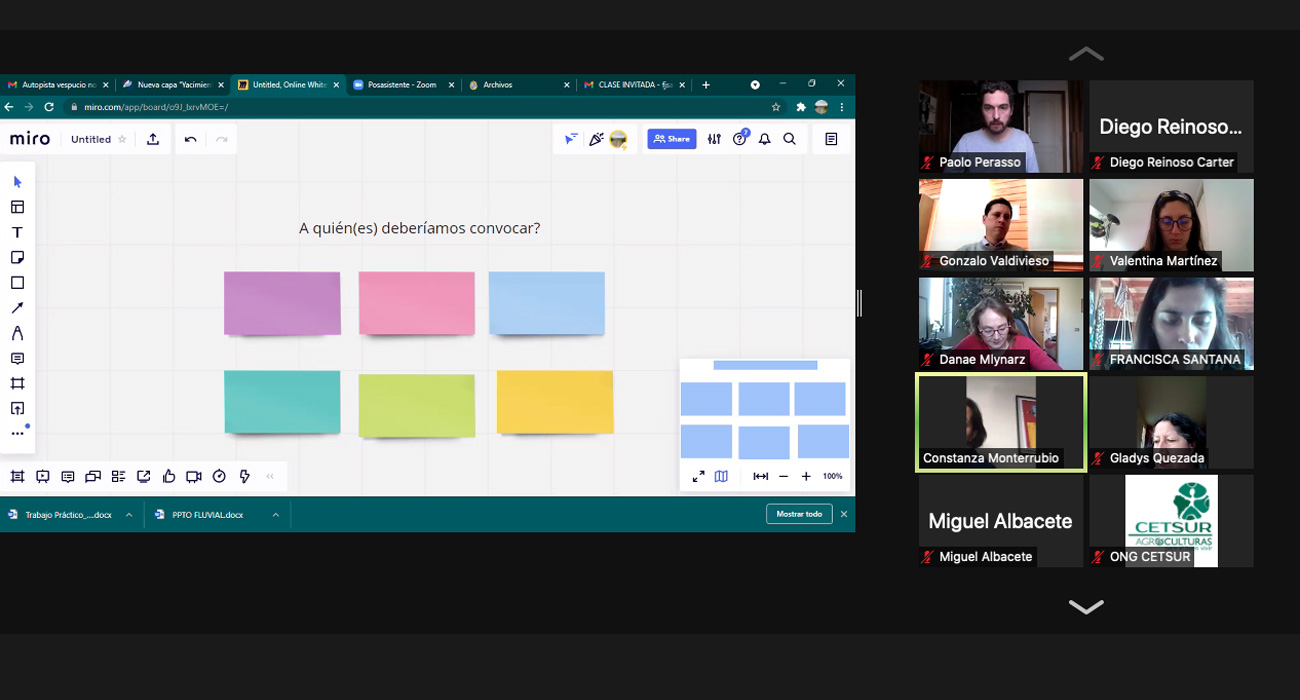1300x700 pixels.
Task: Click the fit to screen width icon
Action: (761, 476)
